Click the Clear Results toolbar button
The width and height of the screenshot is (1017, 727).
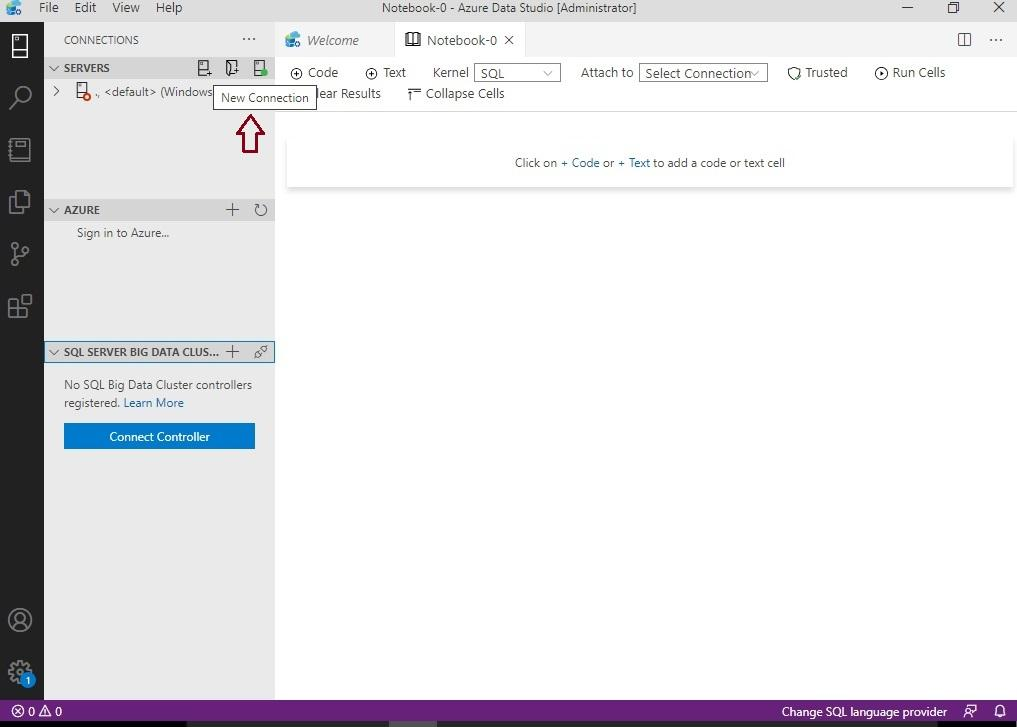tap(348, 93)
